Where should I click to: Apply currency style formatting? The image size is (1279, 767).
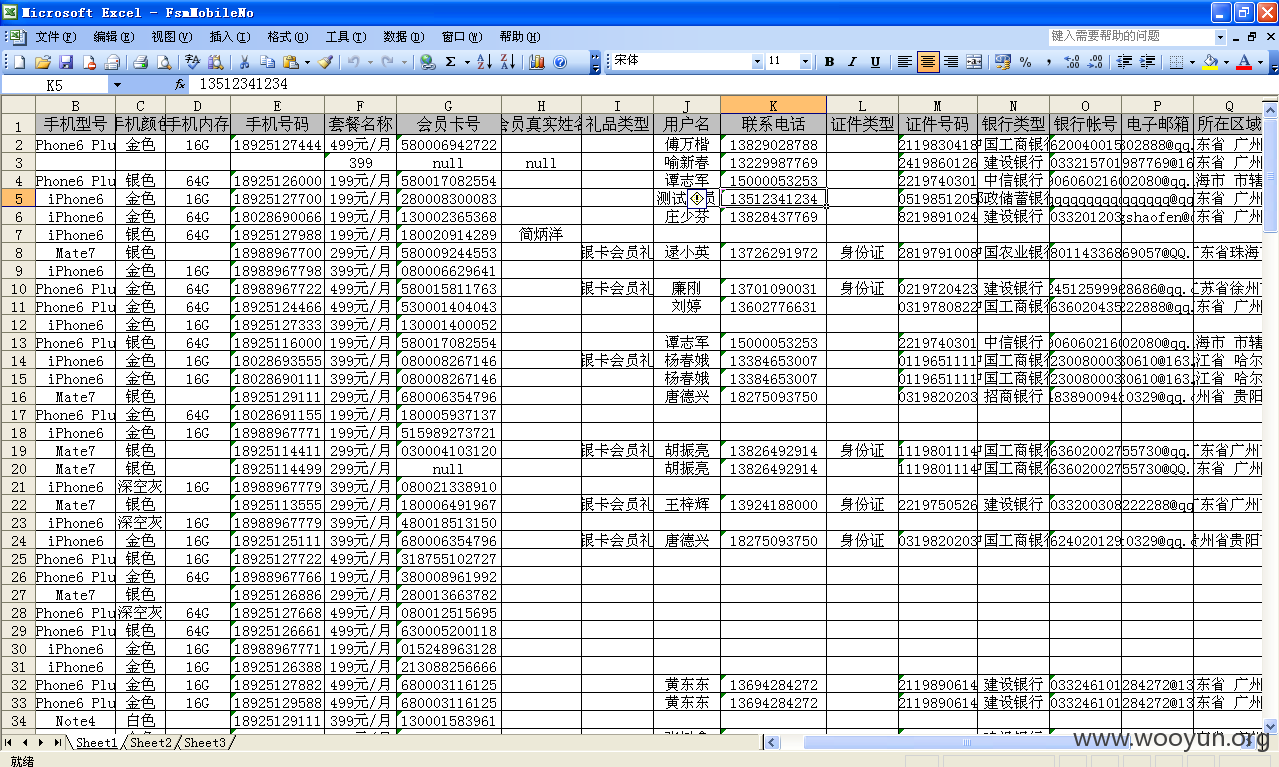click(x=1003, y=62)
